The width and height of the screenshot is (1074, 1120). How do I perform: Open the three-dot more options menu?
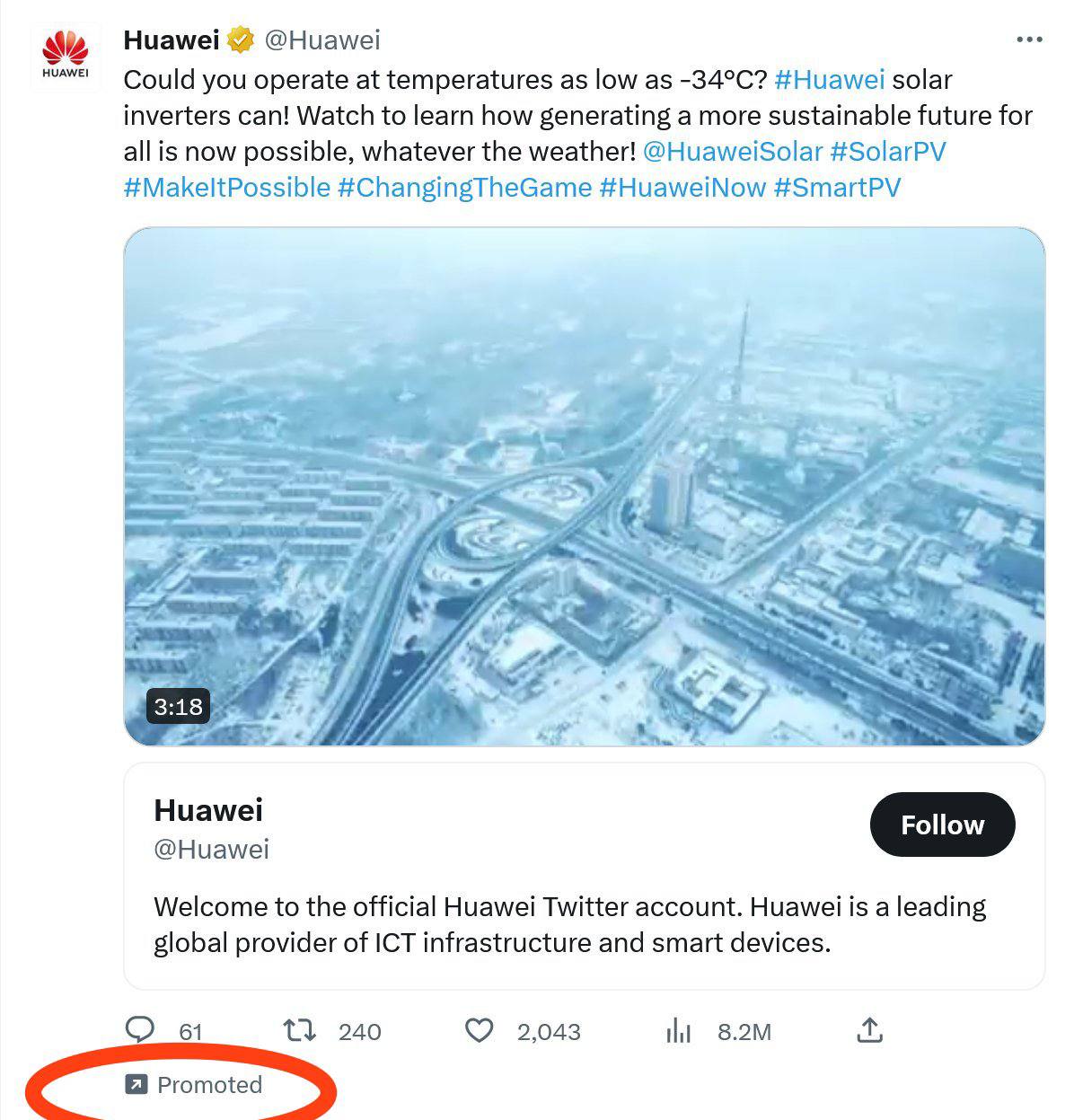pyautogui.click(x=1029, y=40)
